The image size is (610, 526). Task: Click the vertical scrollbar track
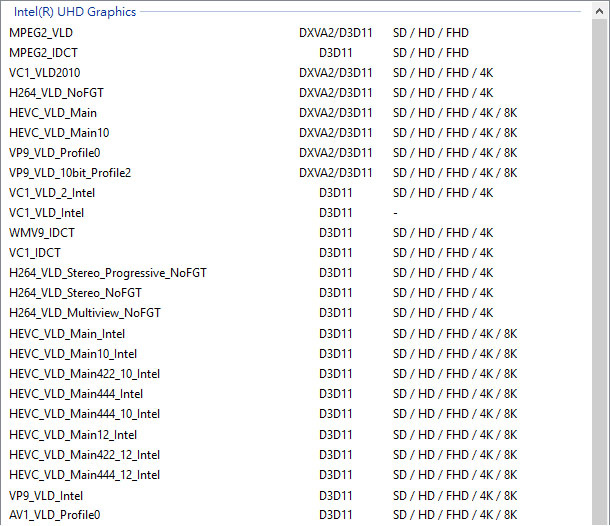point(599,272)
